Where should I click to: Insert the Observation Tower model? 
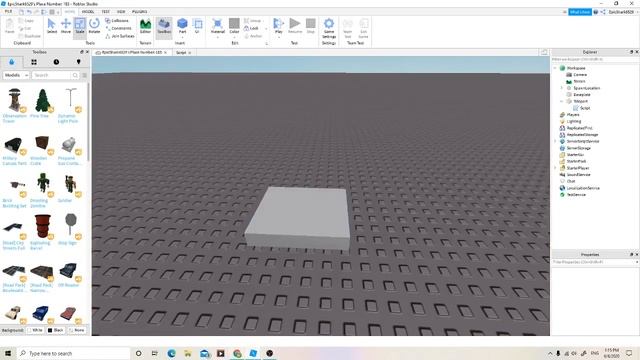pyautogui.click(x=14, y=105)
